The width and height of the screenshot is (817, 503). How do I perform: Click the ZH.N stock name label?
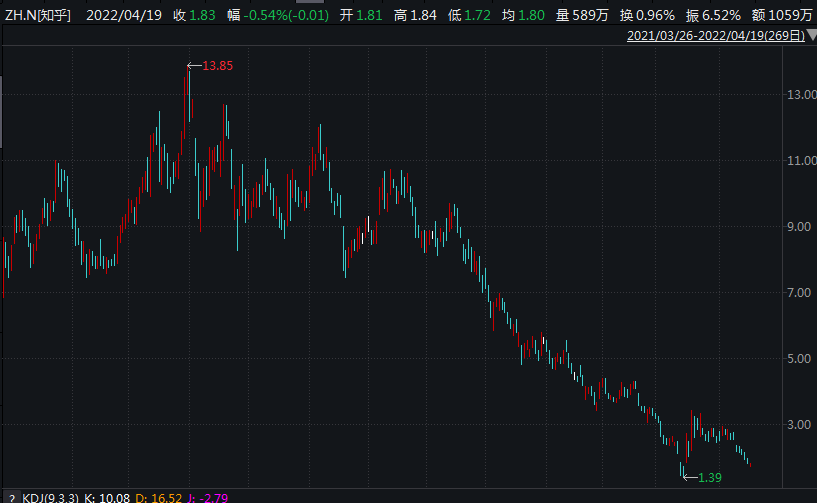pyautogui.click(x=38, y=16)
